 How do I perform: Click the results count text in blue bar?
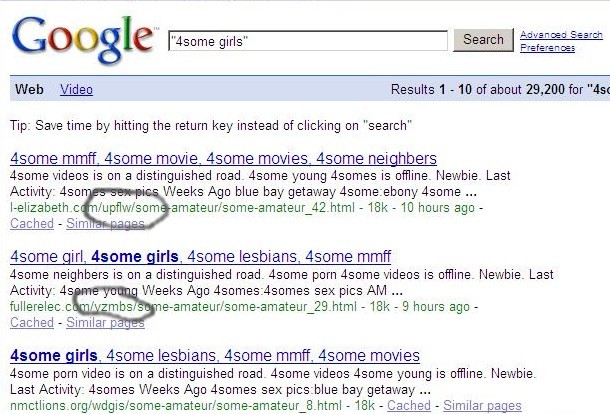coord(500,89)
